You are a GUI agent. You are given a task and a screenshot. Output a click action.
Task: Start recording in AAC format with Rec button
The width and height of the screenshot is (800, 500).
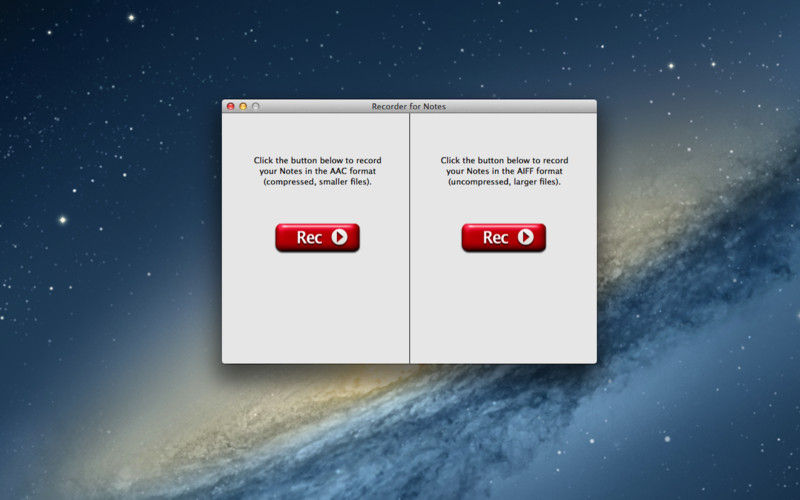(x=317, y=237)
